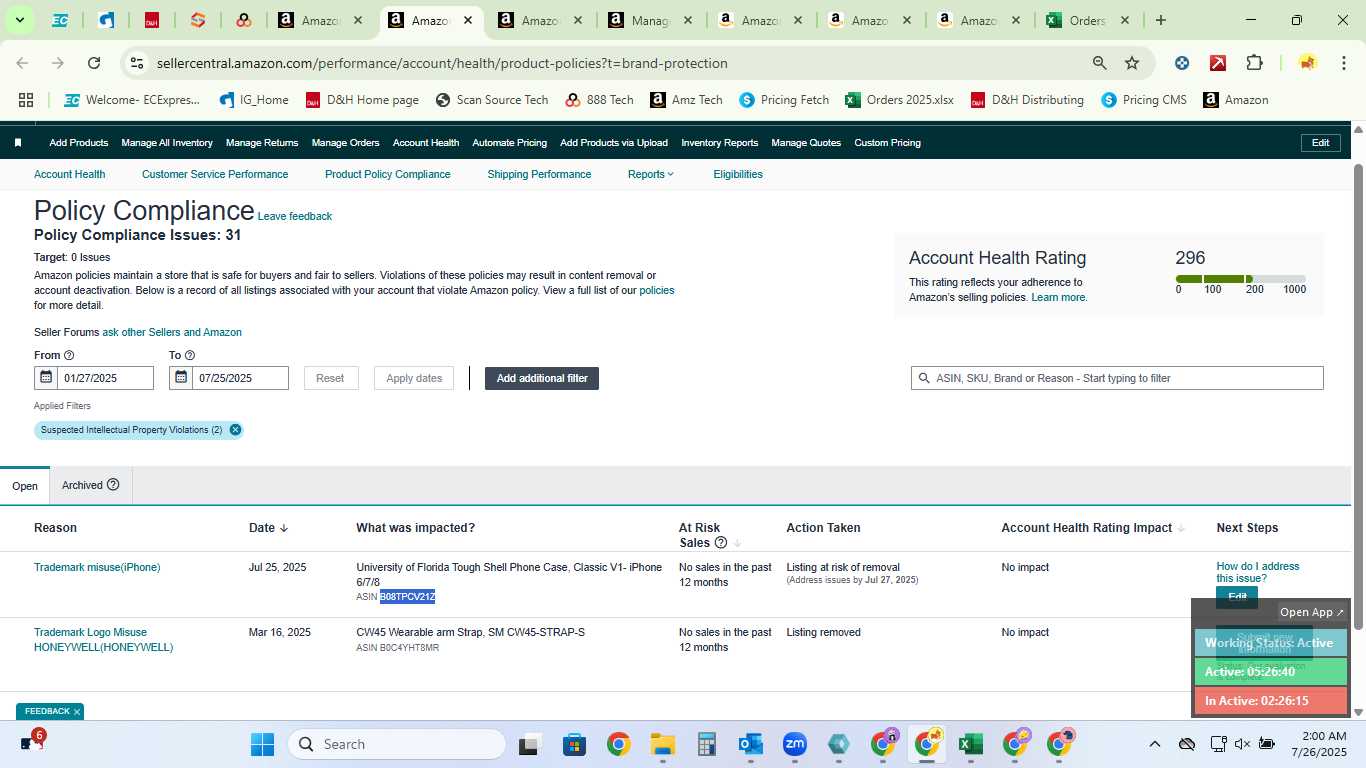Click the bookmark flag icon in Seller Central toolbar
The width and height of the screenshot is (1366, 768).
click(18, 143)
